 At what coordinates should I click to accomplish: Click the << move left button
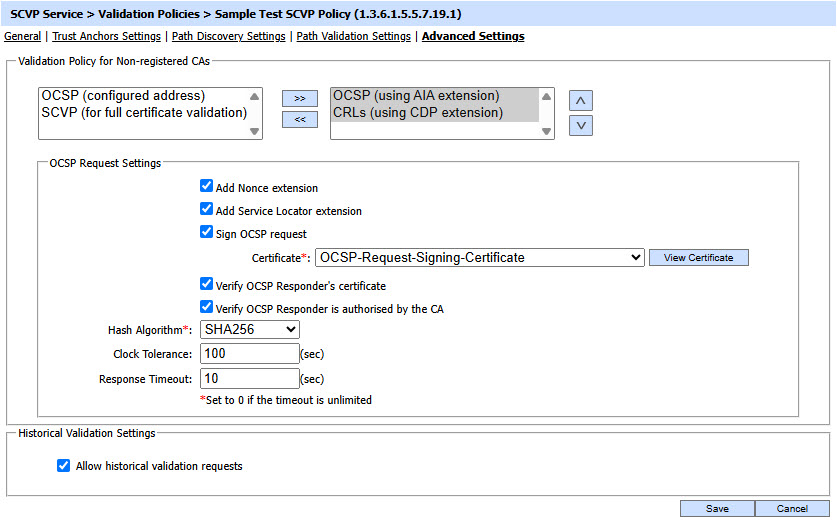tap(299, 120)
